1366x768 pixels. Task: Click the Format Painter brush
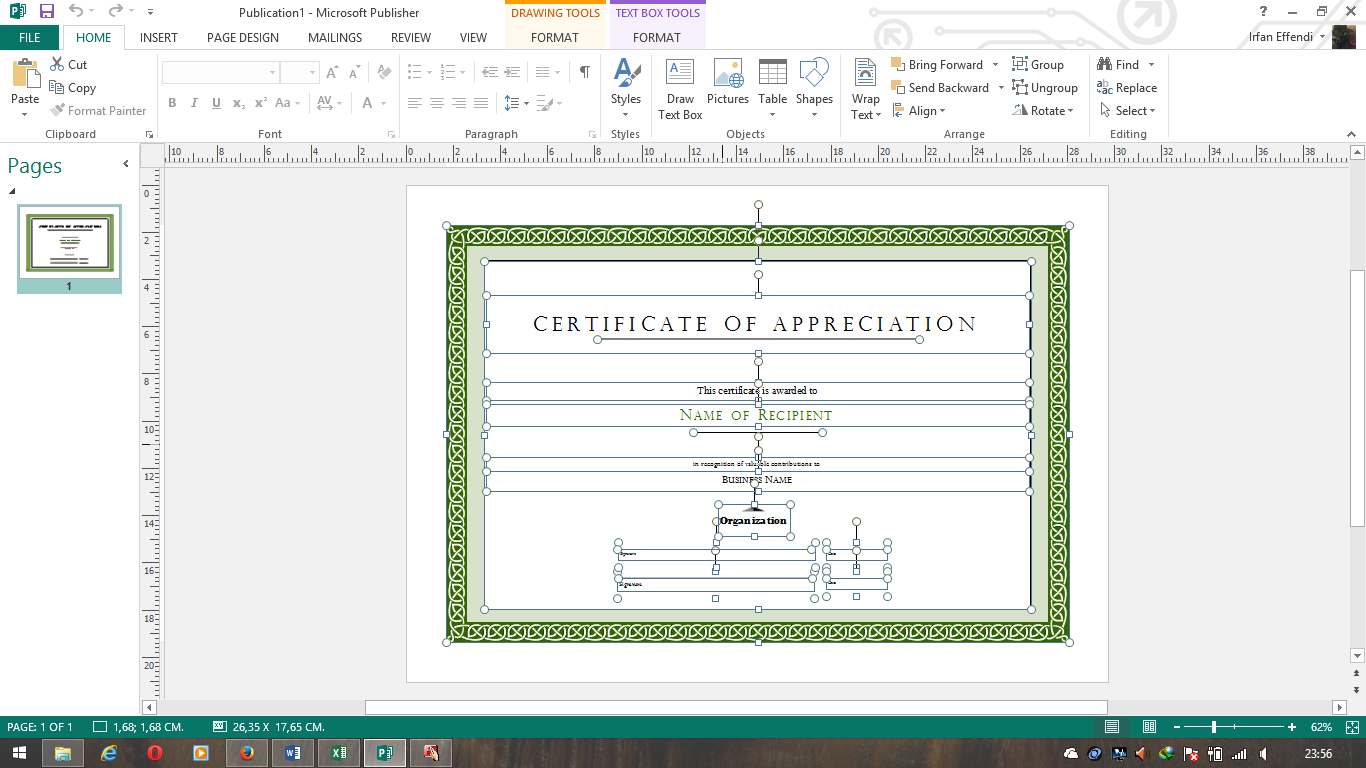coord(98,111)
